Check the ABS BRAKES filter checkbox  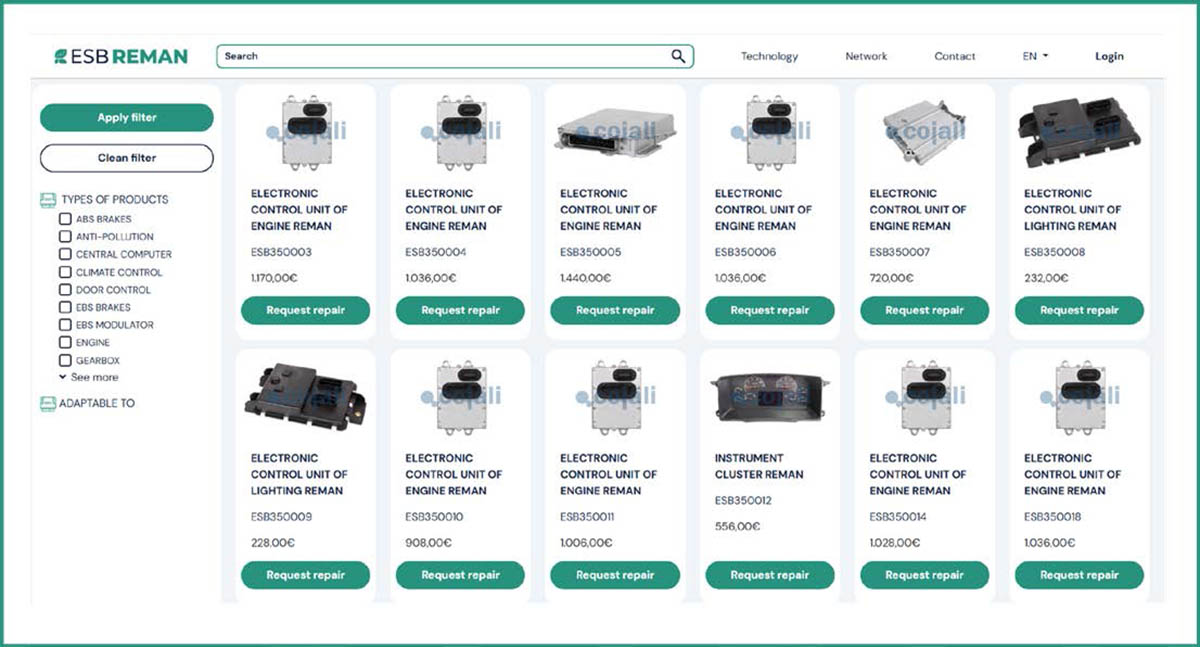(x=66, y=219)
